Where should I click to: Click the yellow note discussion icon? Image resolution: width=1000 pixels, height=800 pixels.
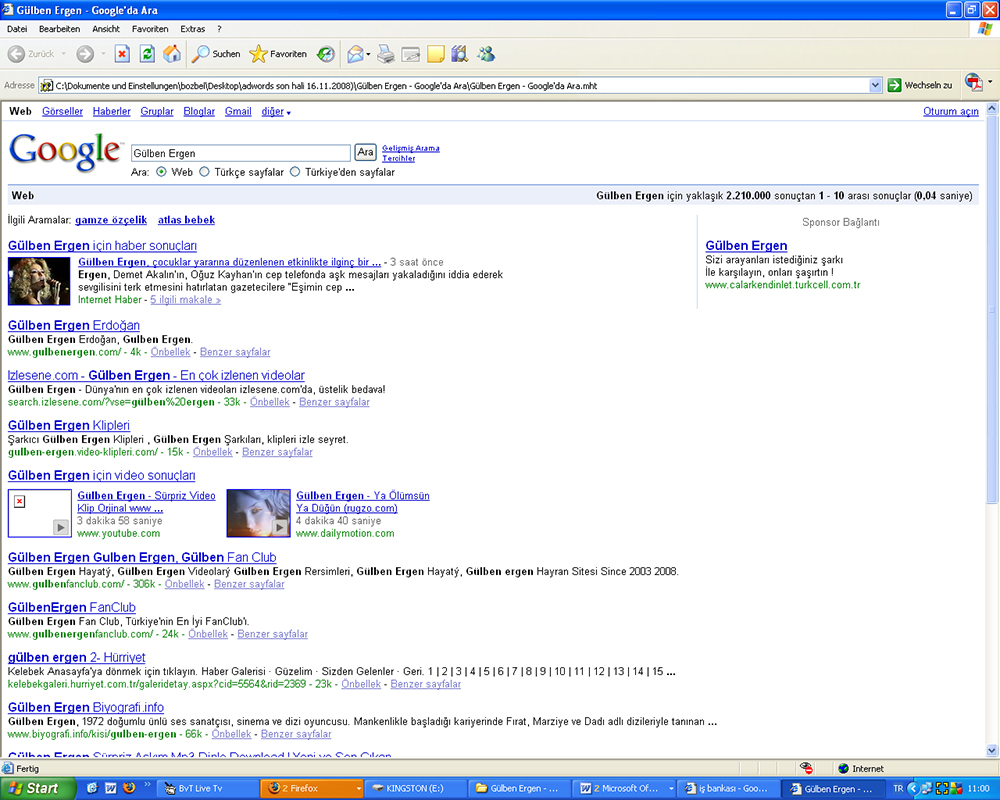click(x=436, y=54)
